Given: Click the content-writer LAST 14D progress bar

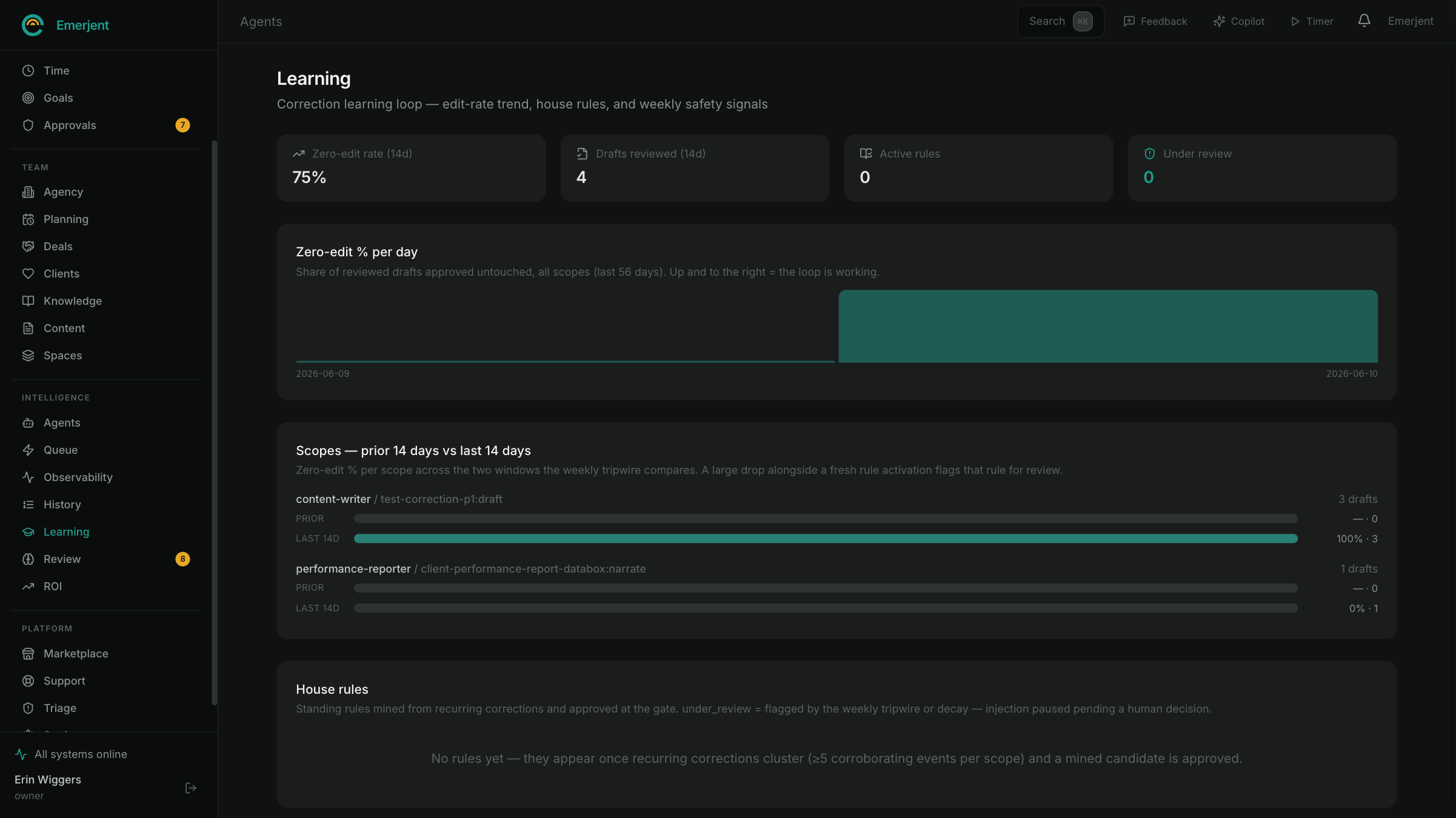Looking at the screenshot, I should click(826, 538).
